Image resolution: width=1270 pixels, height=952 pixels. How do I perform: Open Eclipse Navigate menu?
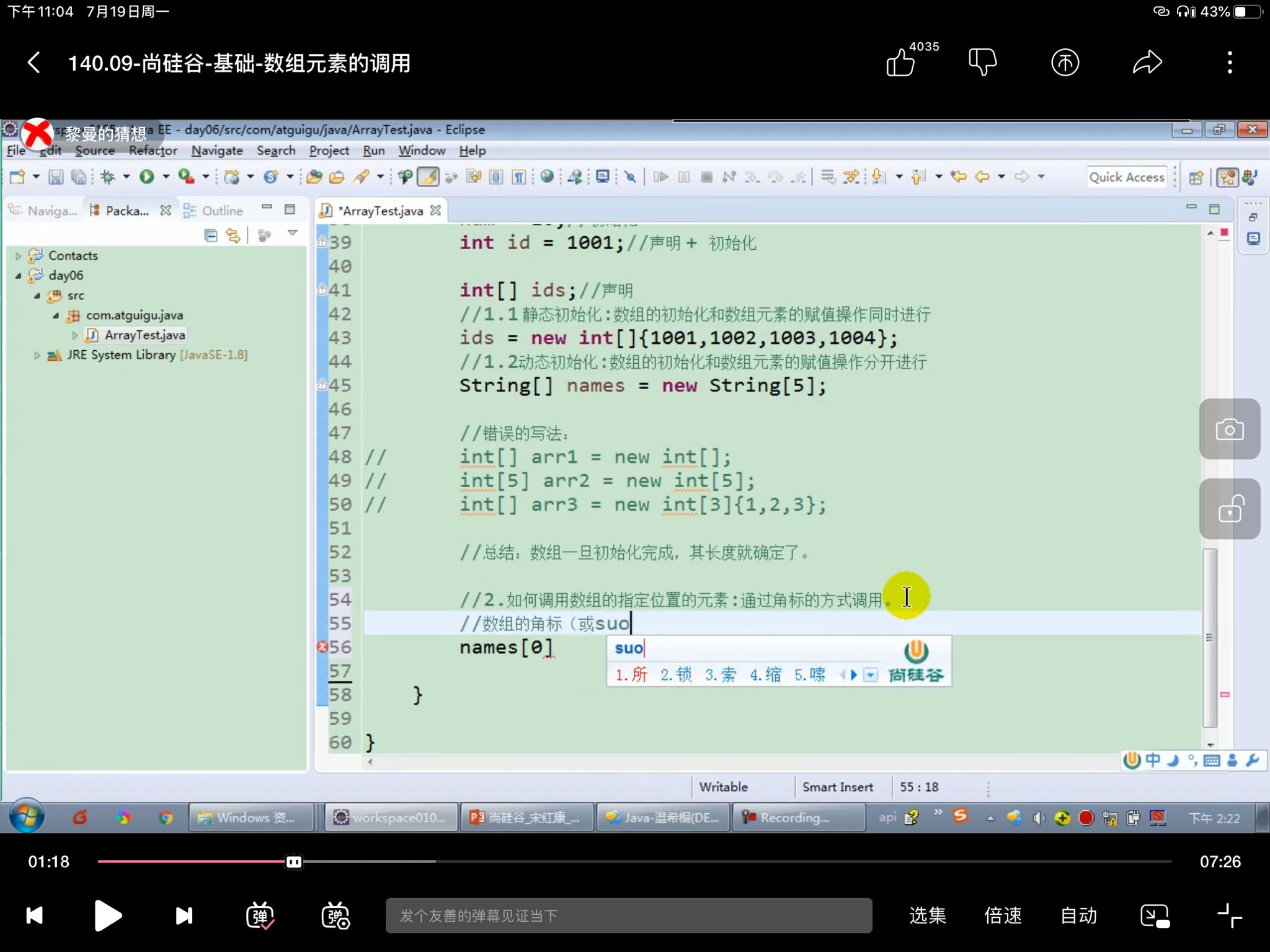(x=217, y=151)
